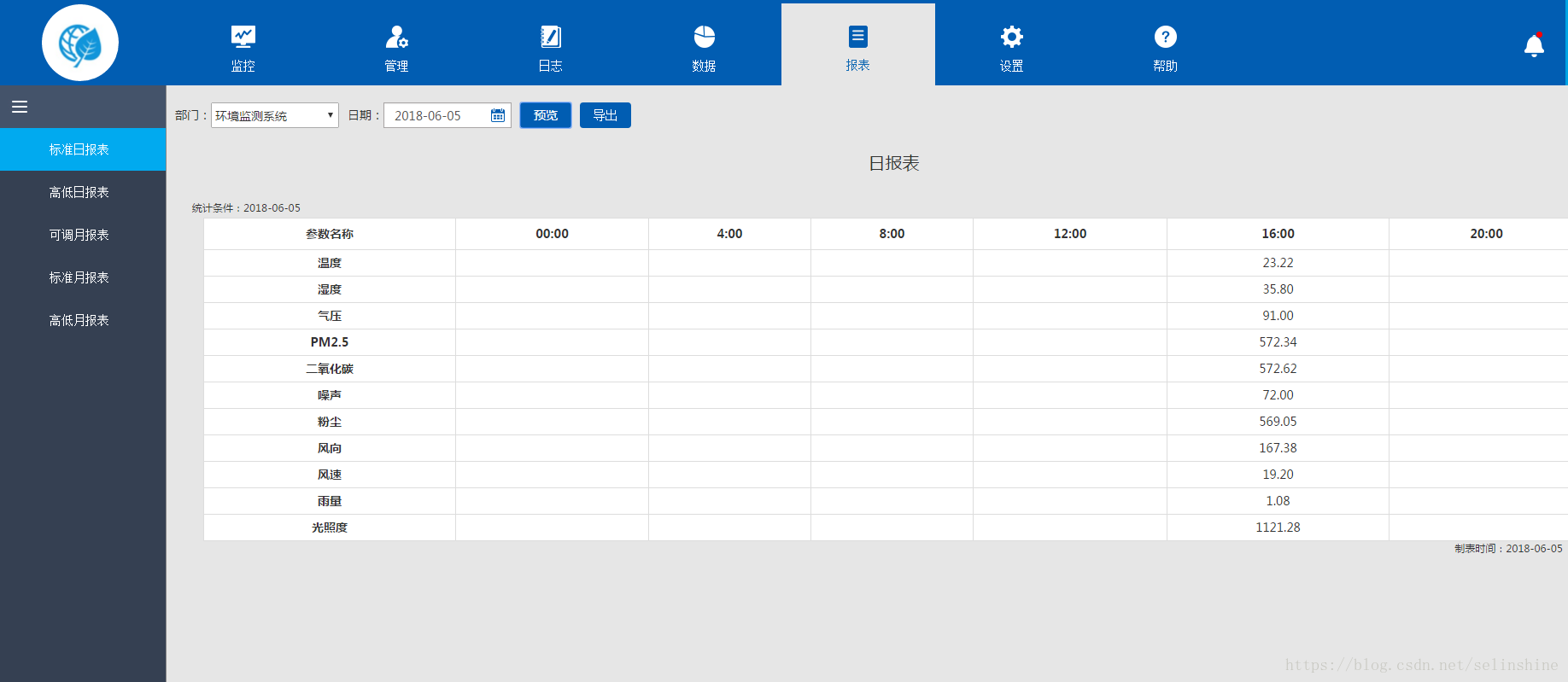Screen dimensions: 1568x682
Task: Click PM2.5 value 572.34
Action: pyautogui.click(x=1278, y=342)
